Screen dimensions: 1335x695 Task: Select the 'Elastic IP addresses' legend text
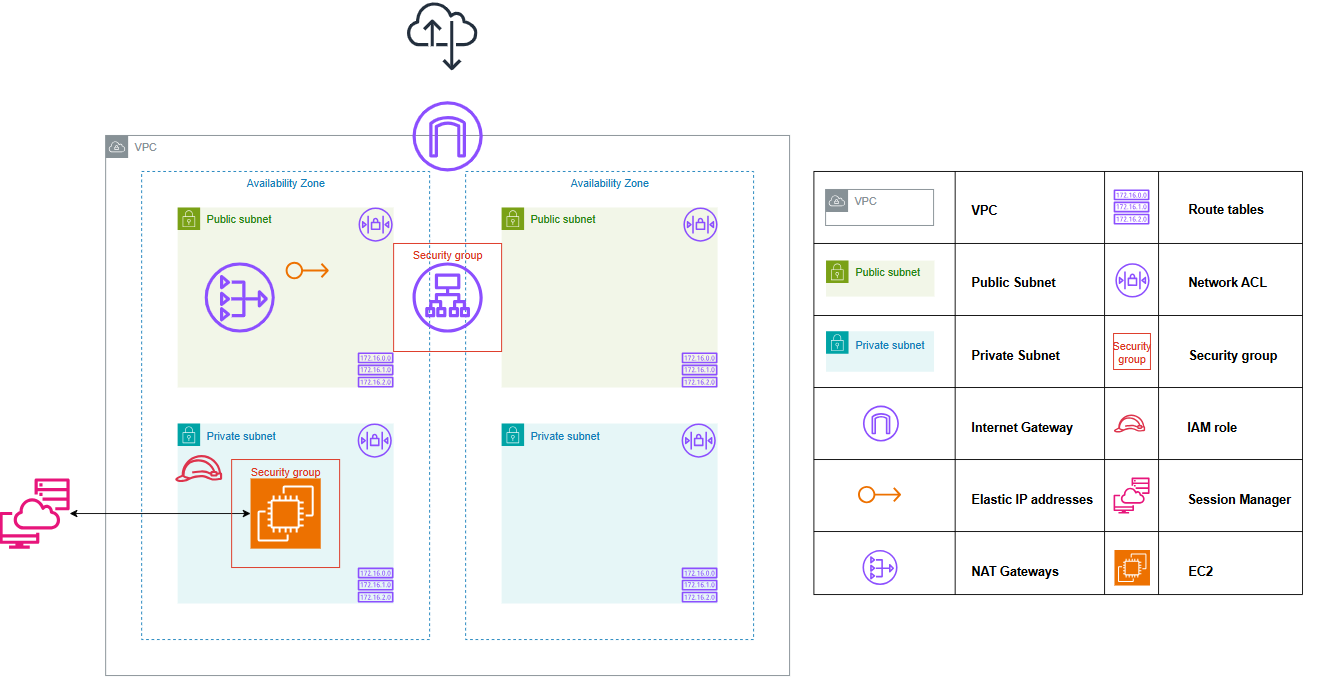click(1032, 499)
